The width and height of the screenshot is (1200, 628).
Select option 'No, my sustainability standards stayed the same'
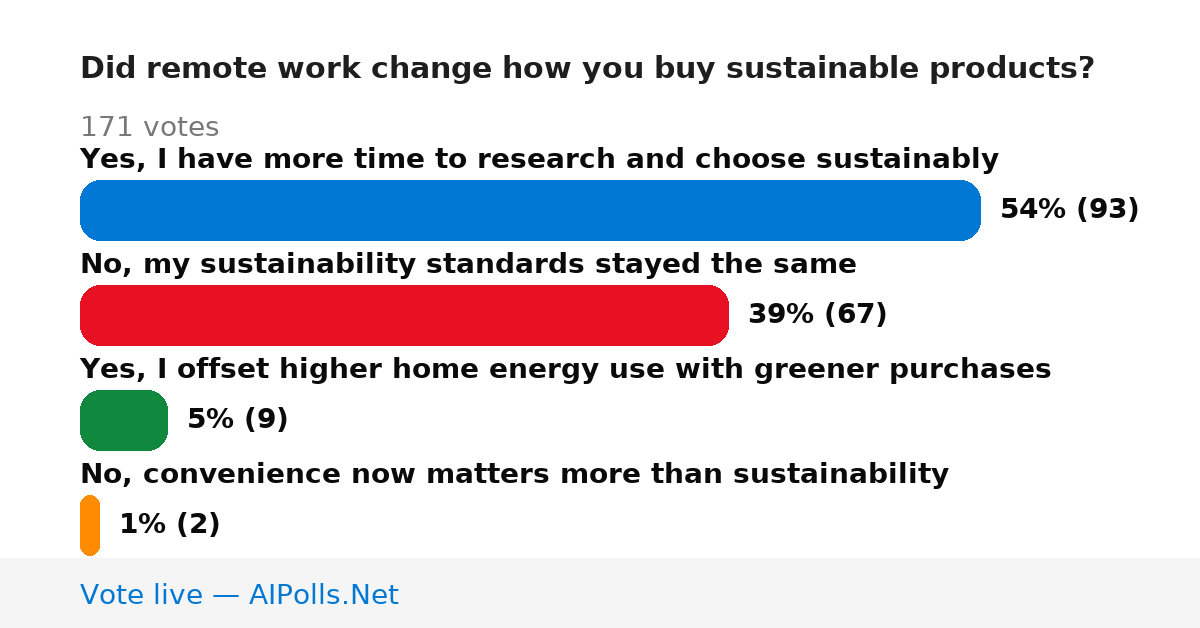pyautogui.click(x=468, y=264)
